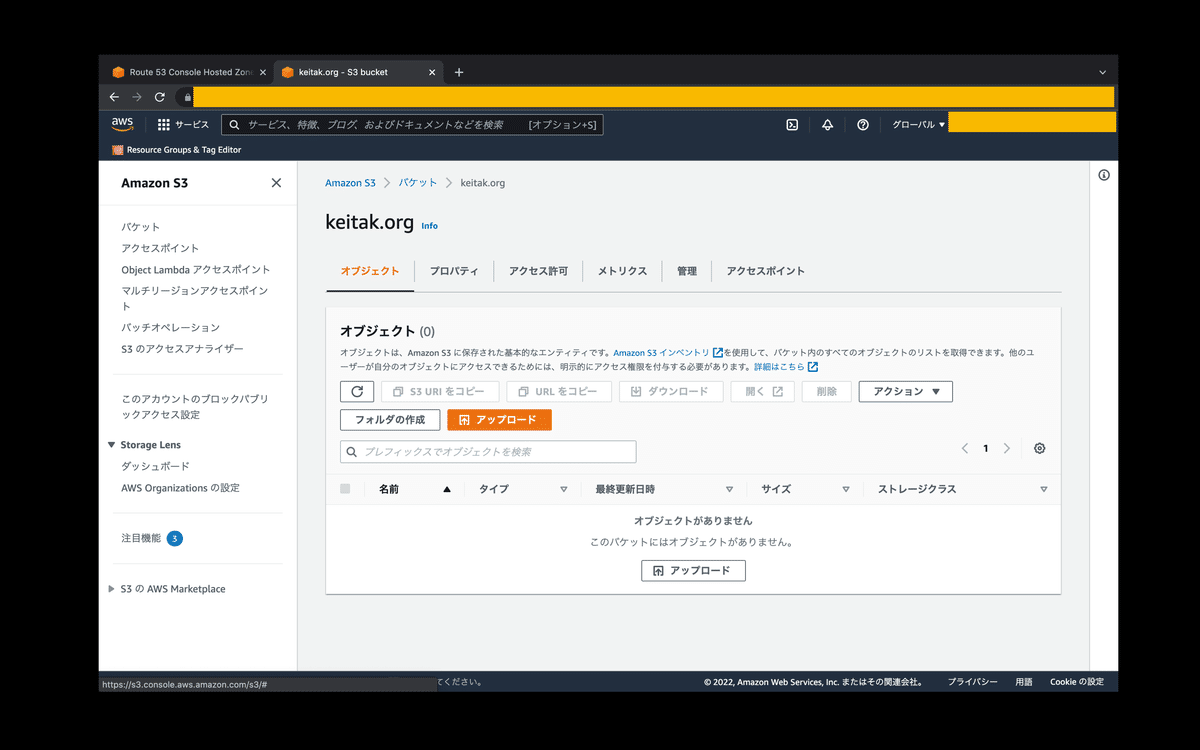
Task: Open table settings gear icon
Action: pyautogui.click(x=1040, y=449)
